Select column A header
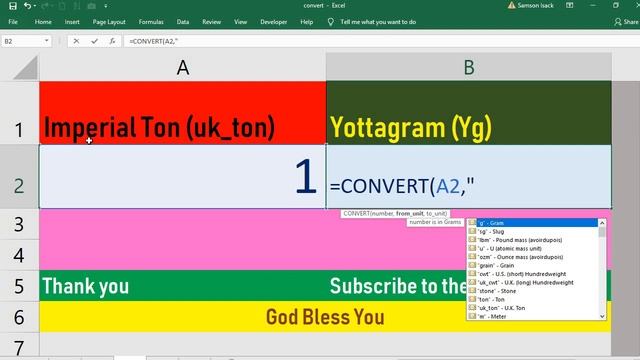 (x=183, y=67)
